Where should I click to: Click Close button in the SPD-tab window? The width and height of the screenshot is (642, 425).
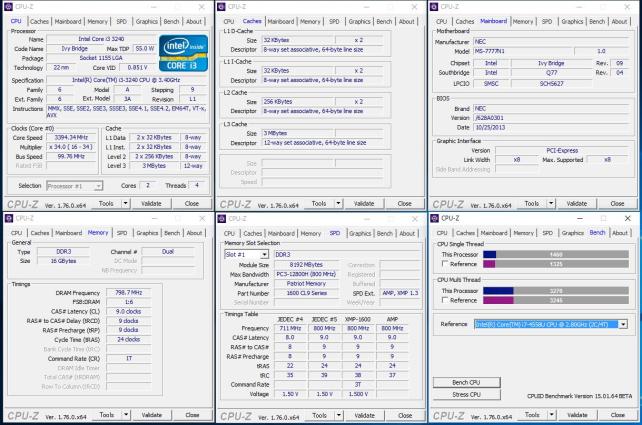click(x=405, y=415)
